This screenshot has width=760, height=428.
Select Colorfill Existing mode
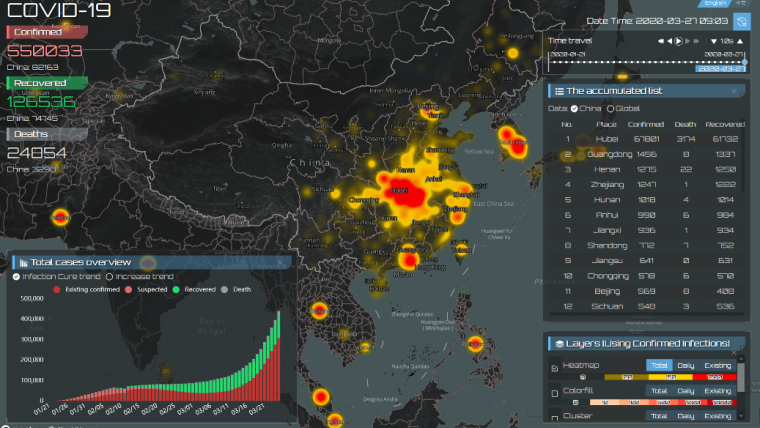tap(717, 391)
